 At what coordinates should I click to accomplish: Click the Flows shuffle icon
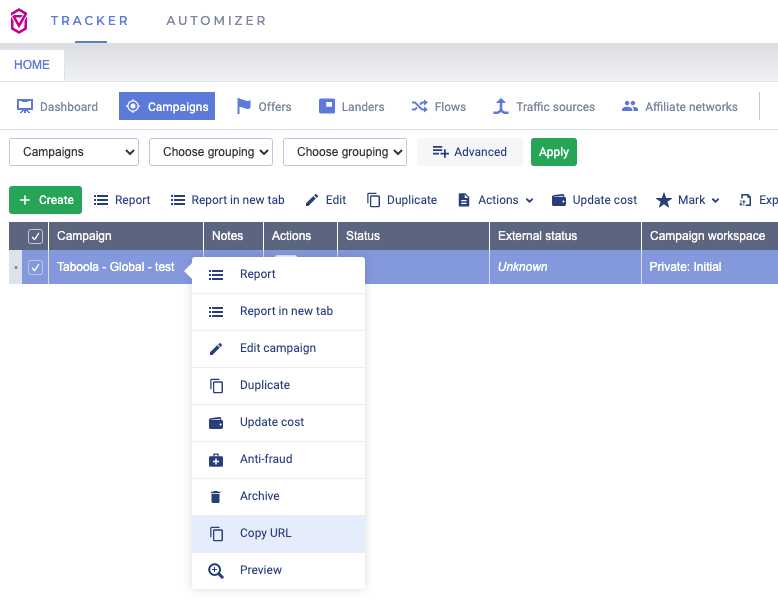[x=420, y=106]
